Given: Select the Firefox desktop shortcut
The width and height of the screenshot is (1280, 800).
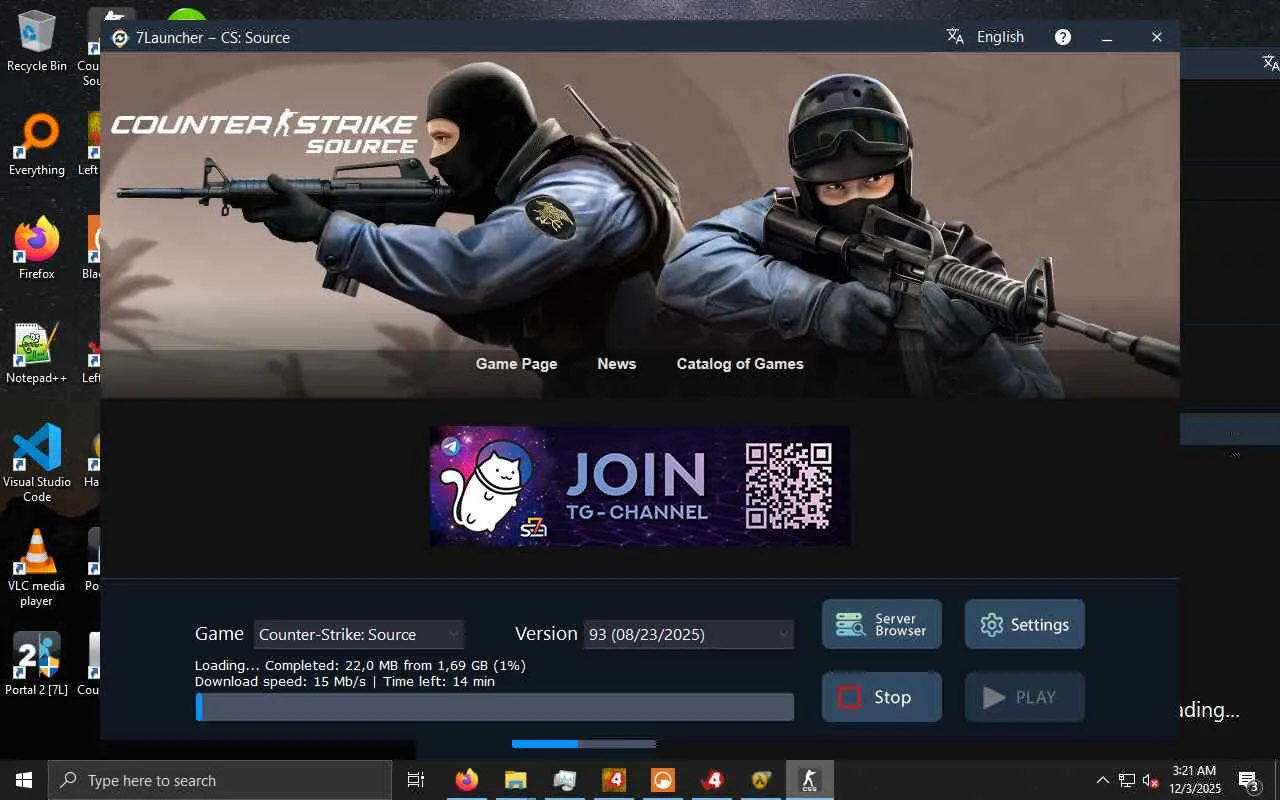Looking at the screenshot, I should click(x=37, y=249).
